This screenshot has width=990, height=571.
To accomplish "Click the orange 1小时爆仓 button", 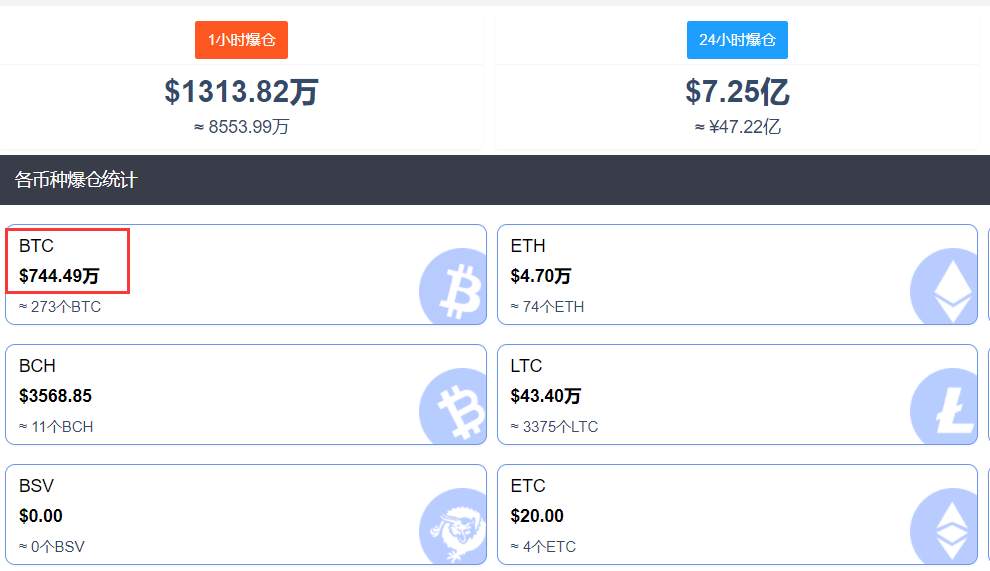I will coord(241,40).
